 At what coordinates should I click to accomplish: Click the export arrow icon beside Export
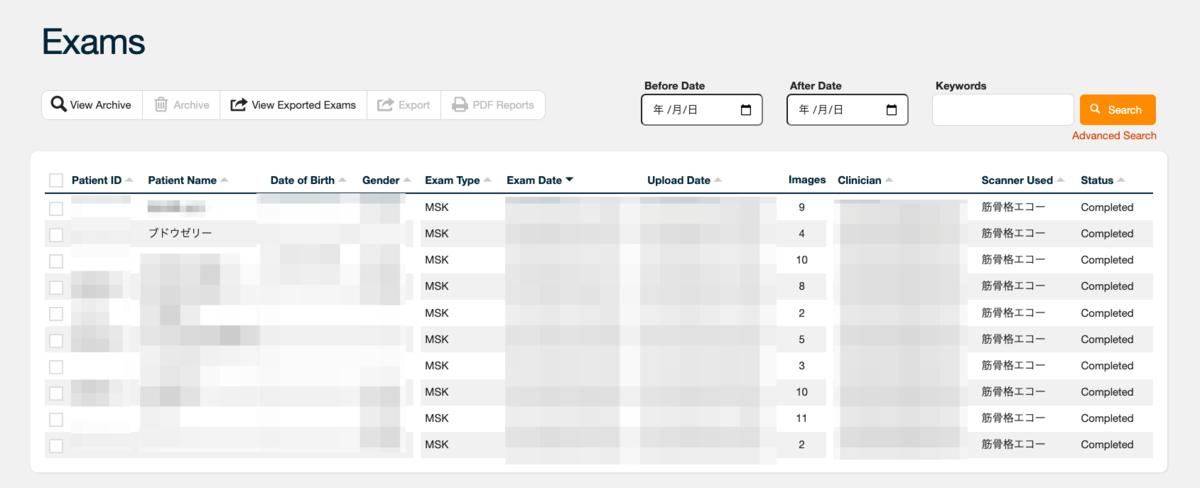point(385,104)
